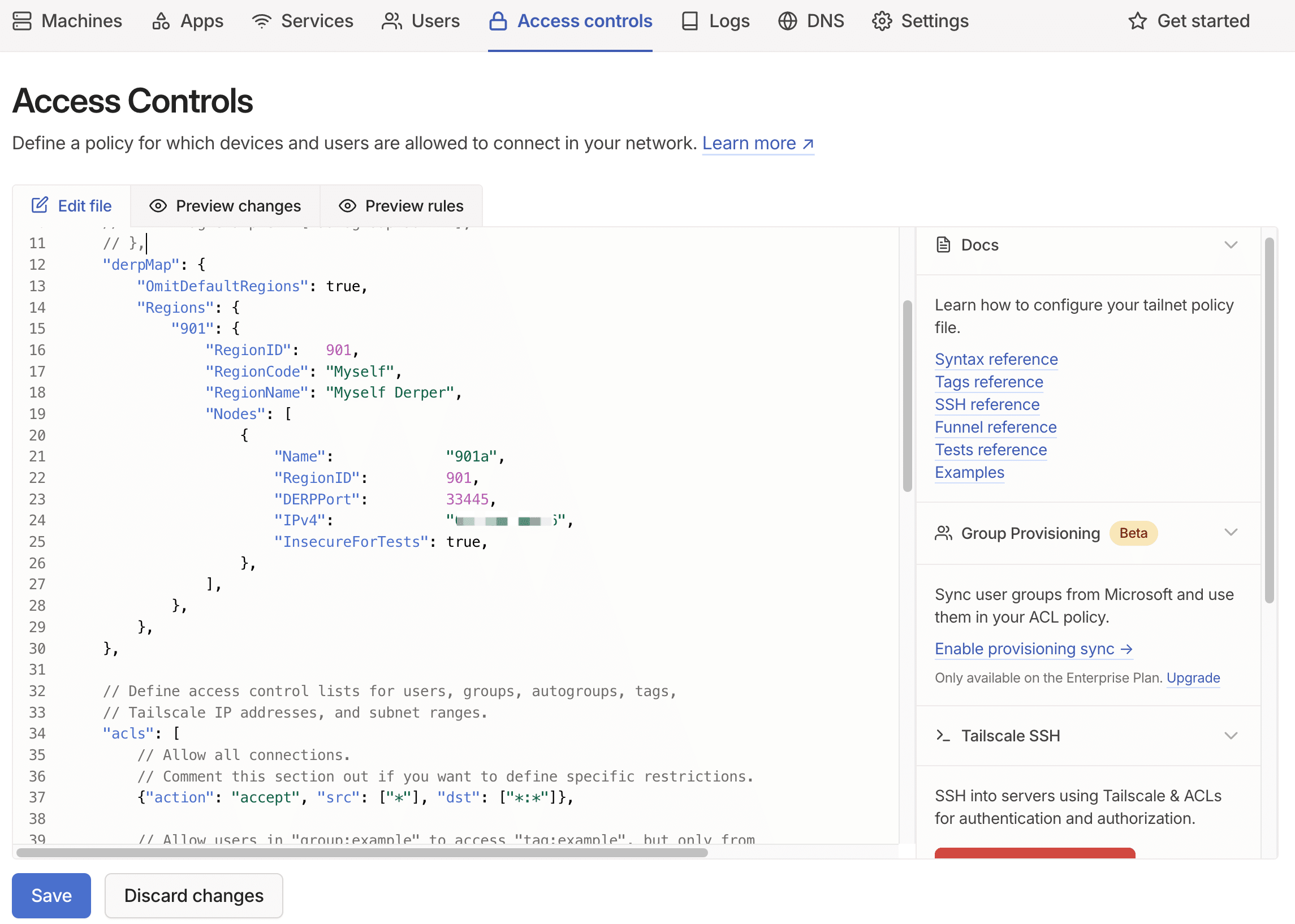Open the Examples link
This screenshot has width=1295, height=924.
point(969,472)
